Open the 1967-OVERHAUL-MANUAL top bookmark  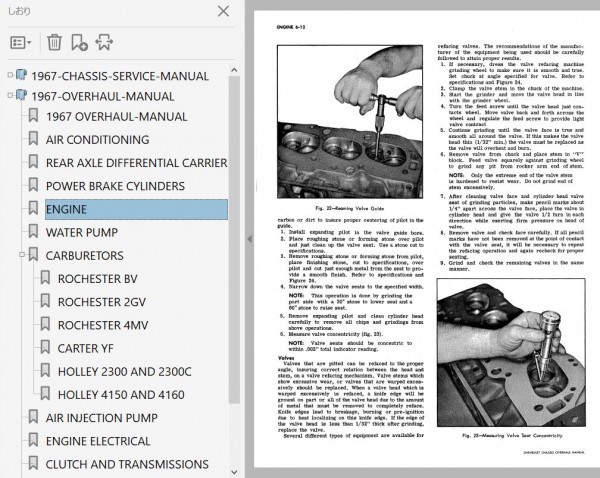(103, 96)
